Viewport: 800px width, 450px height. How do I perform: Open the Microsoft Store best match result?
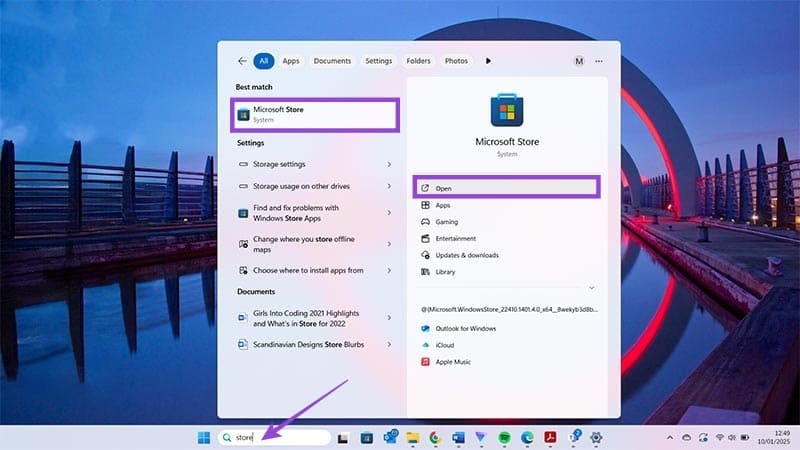[x=315, y=115]
